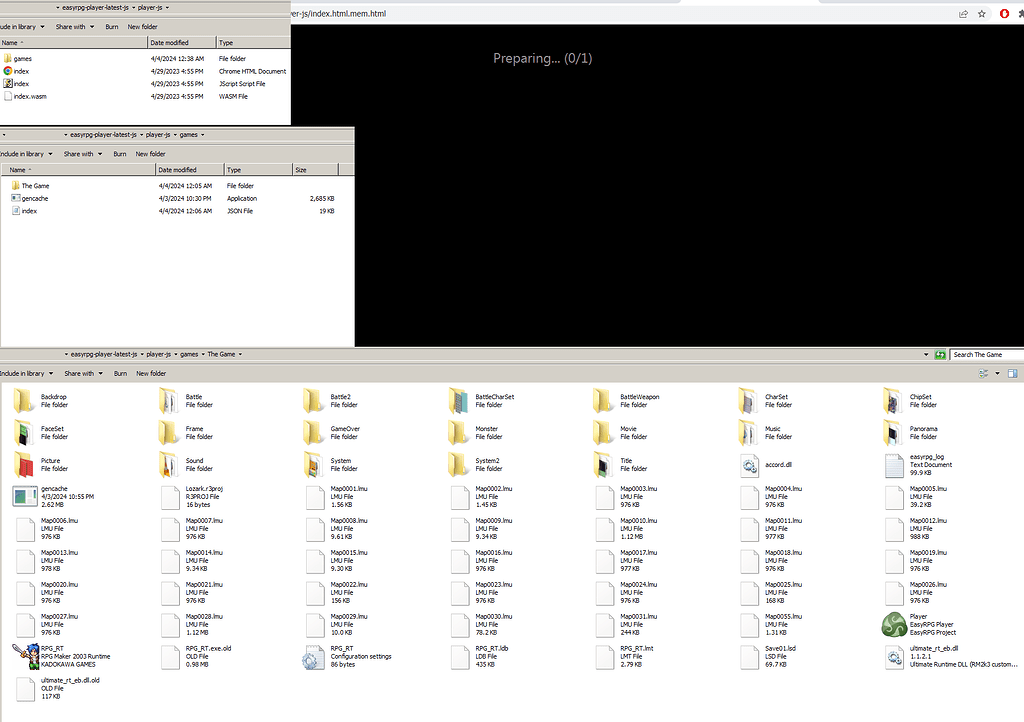Navigate via the easyrpg-player-latest-js breadcrumb

coord(105,353)
